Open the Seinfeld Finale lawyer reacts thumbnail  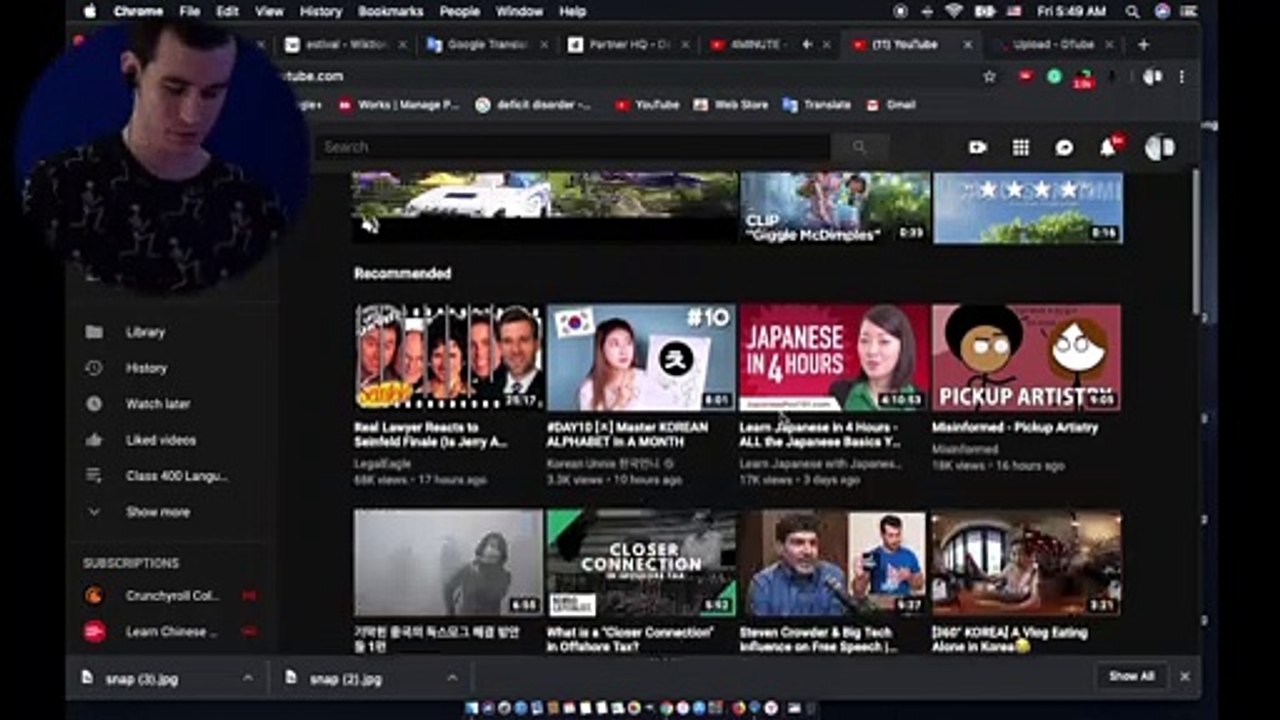[x=449, y=357]
